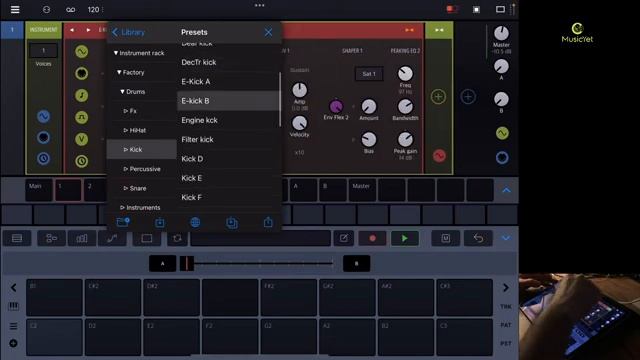Click the tempo value 120
640x360 pixels.
[x=93, y=9]
